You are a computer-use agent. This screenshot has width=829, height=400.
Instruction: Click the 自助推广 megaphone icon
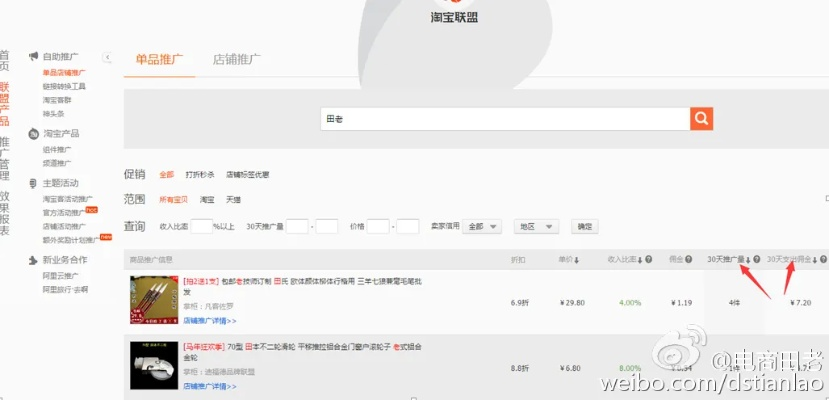coord(33,57)
